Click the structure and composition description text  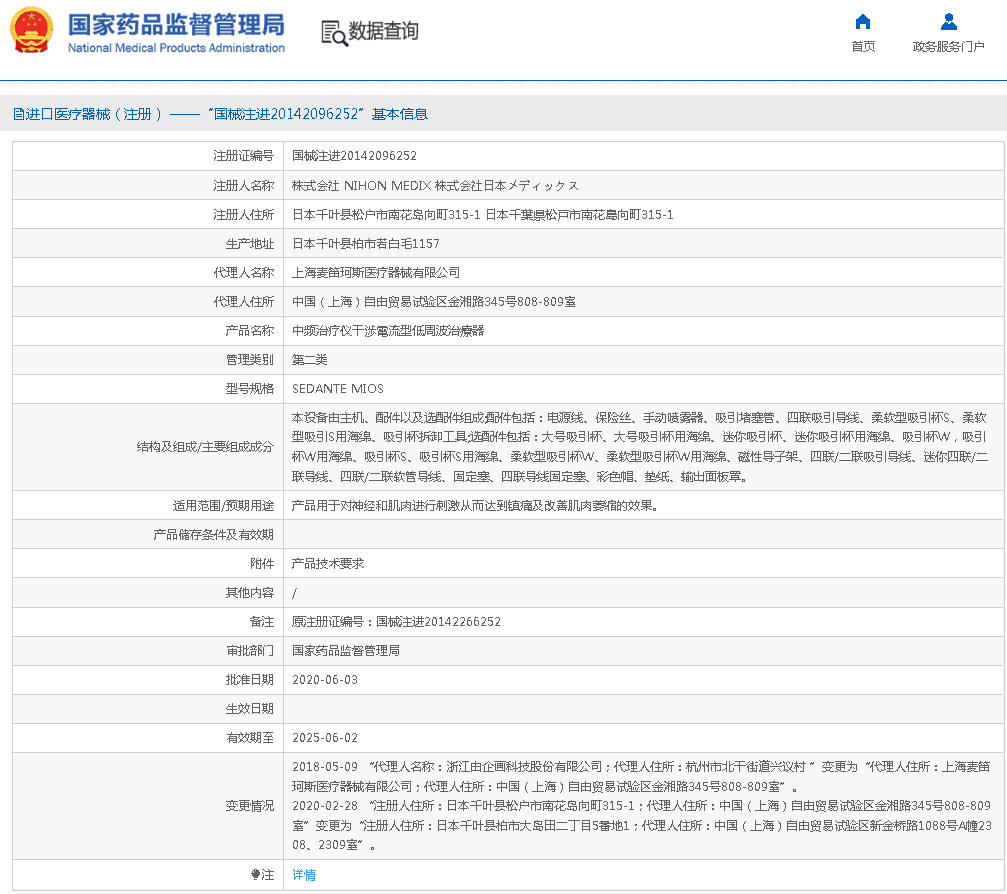click(640, 447)
